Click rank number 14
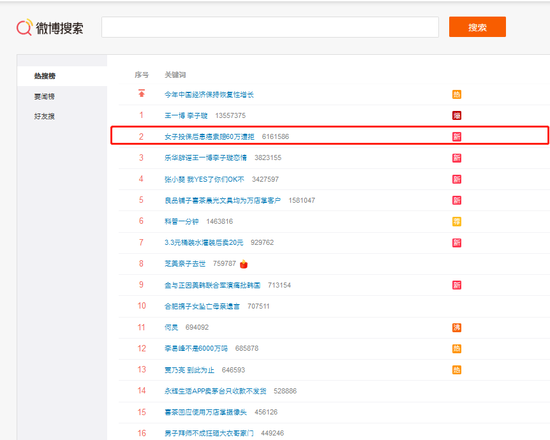 (x=142, y=391)
